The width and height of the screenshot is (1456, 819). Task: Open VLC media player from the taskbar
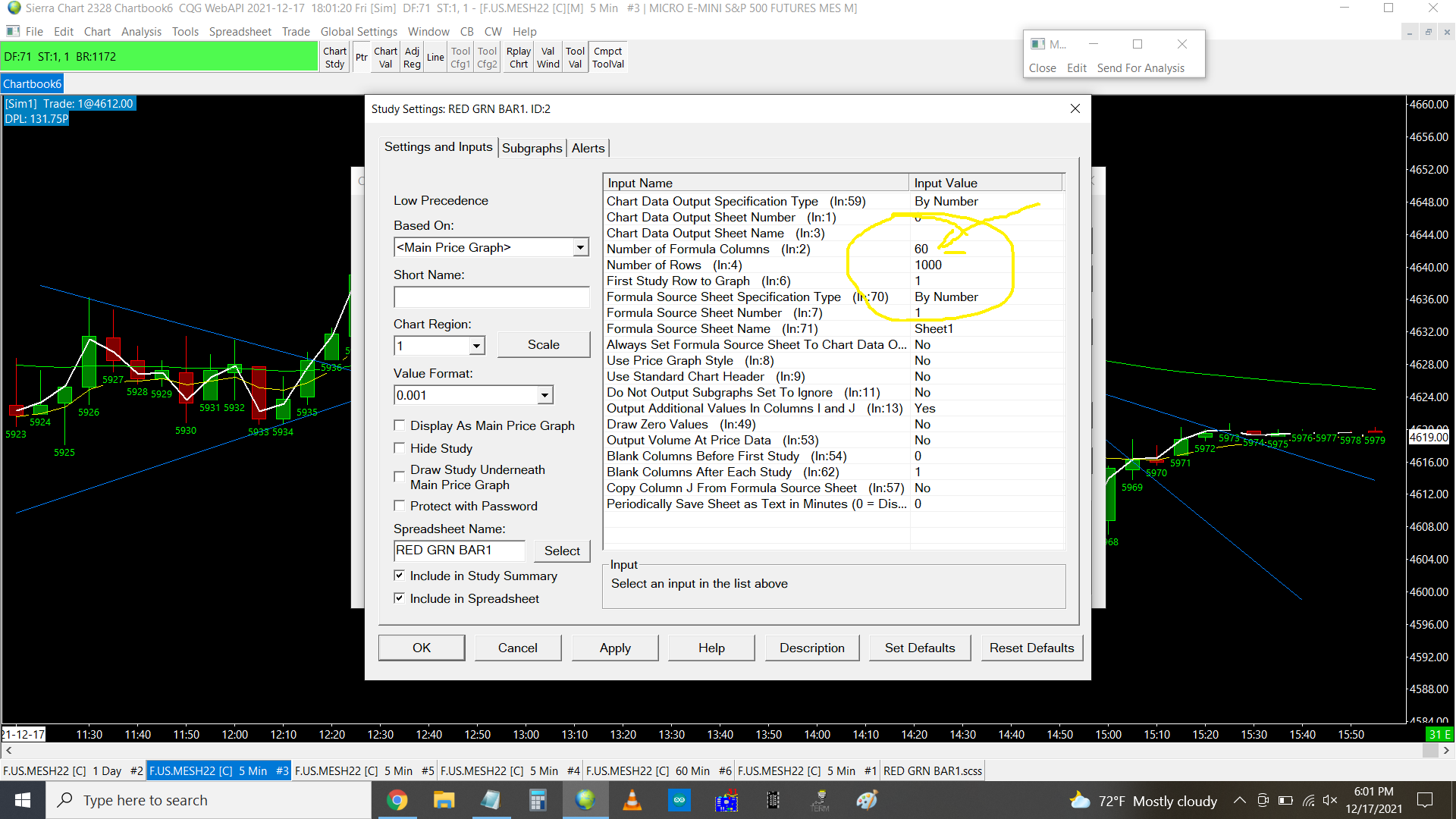tap(632, 800)
